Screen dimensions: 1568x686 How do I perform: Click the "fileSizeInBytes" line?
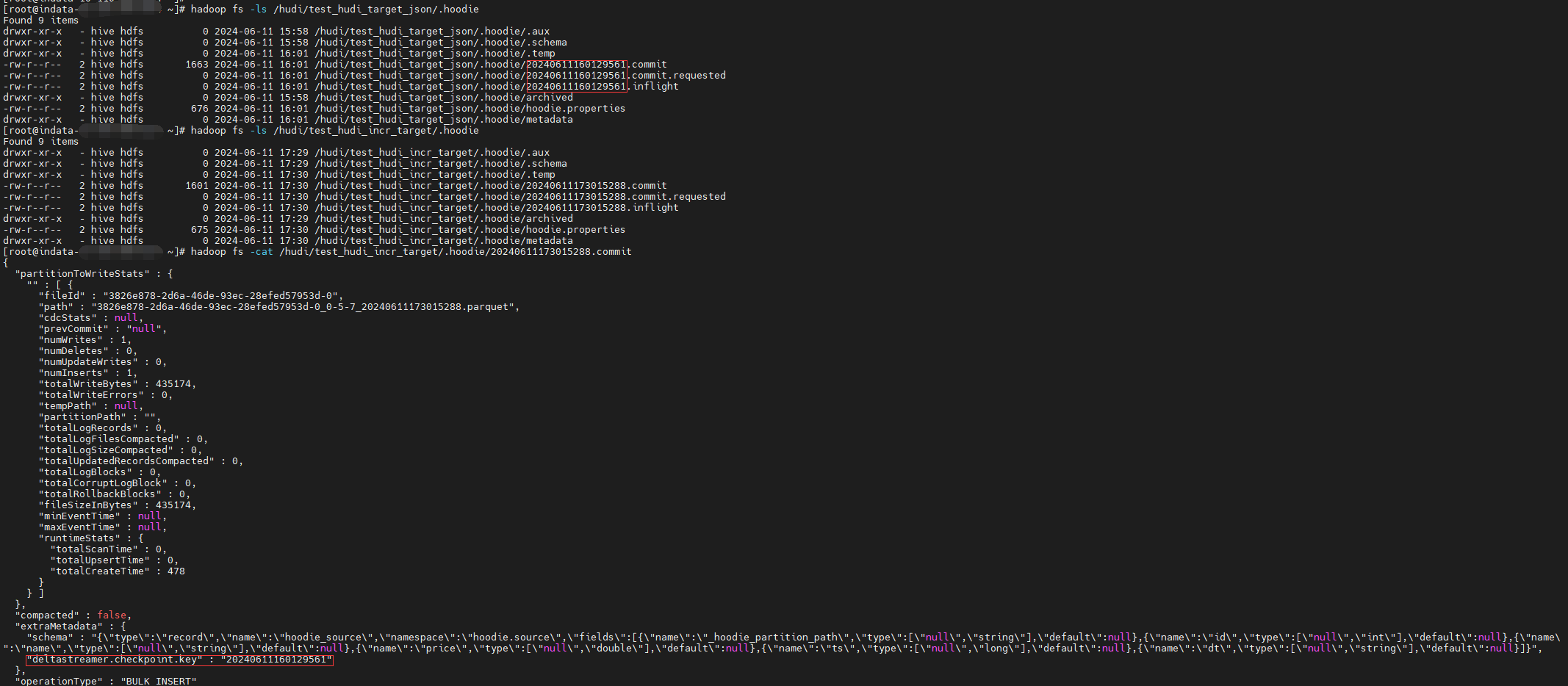118,505
